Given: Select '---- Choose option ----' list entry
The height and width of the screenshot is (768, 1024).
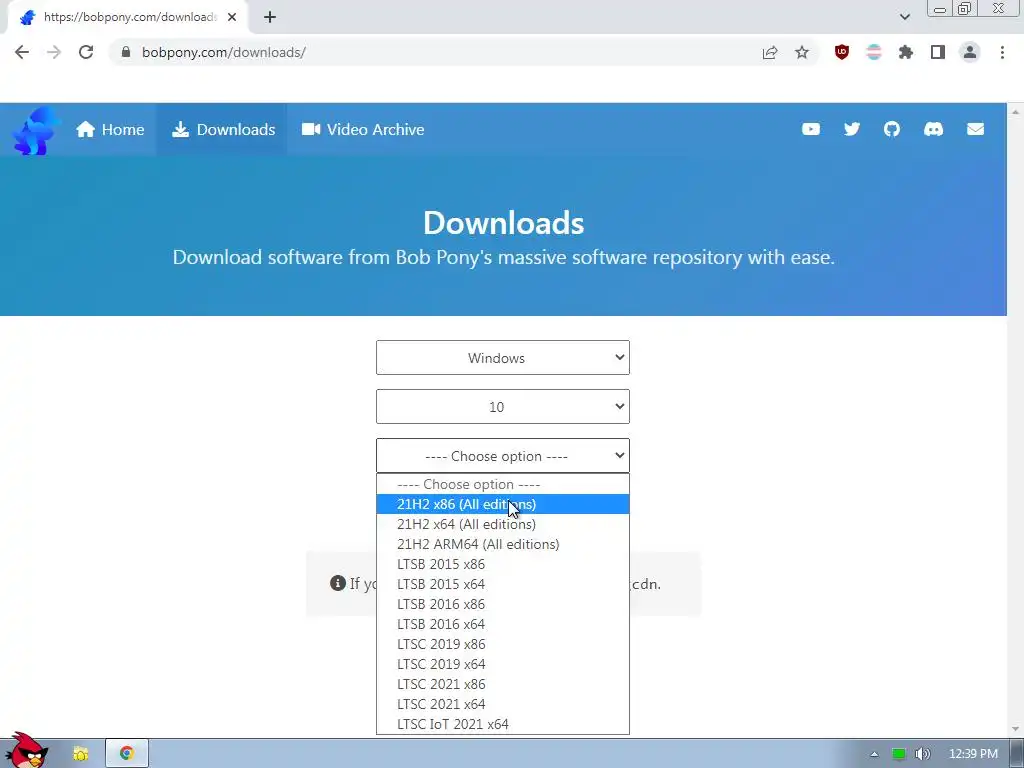Looking at the screenshot, I should (503, 485).
